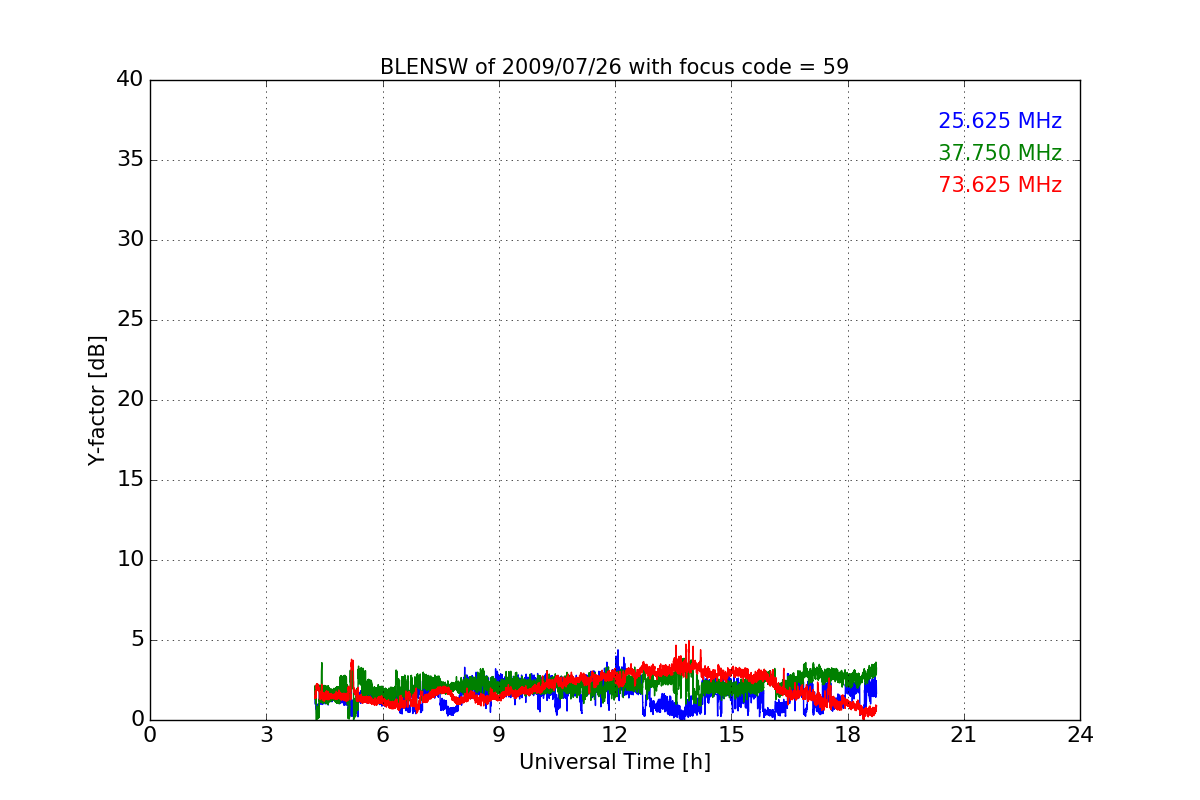
Task: Click the x-axis tick label 15
Action: 731,735
